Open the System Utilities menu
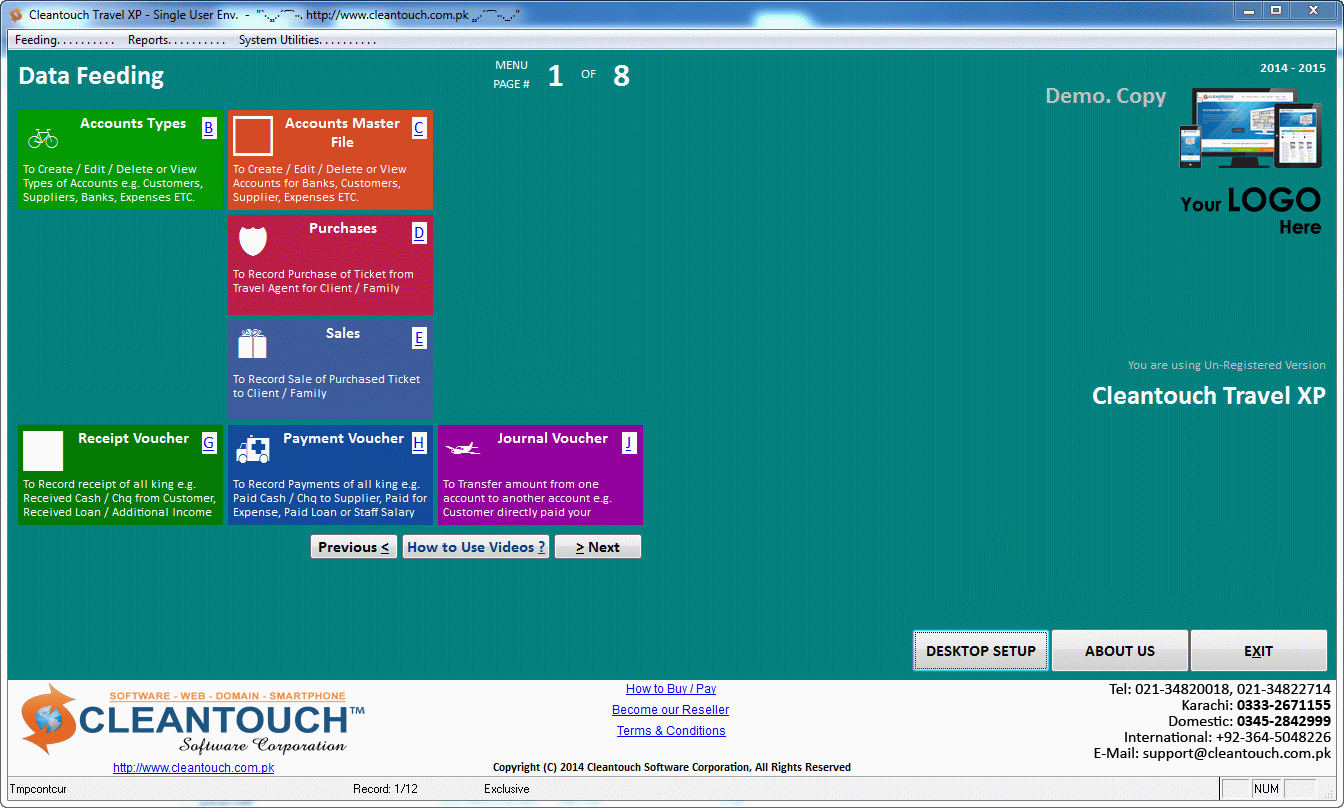 click(307, 40)
